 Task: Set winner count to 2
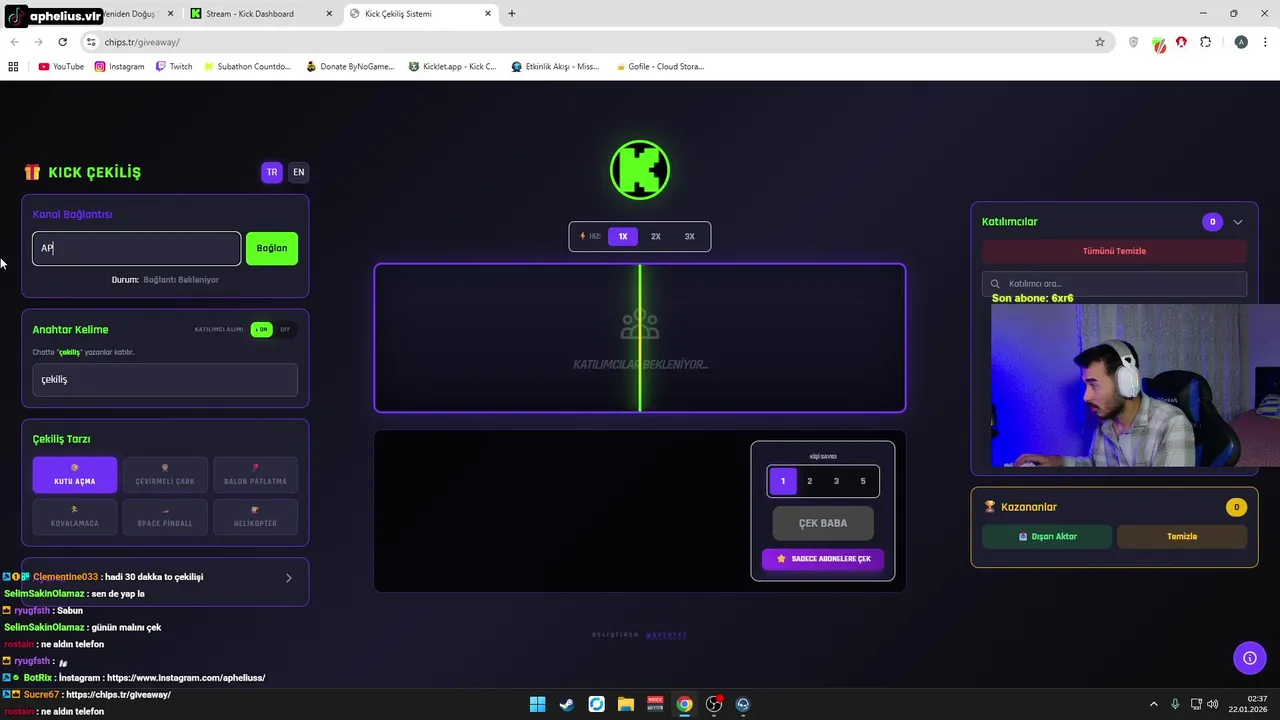[x=810, y=481]
